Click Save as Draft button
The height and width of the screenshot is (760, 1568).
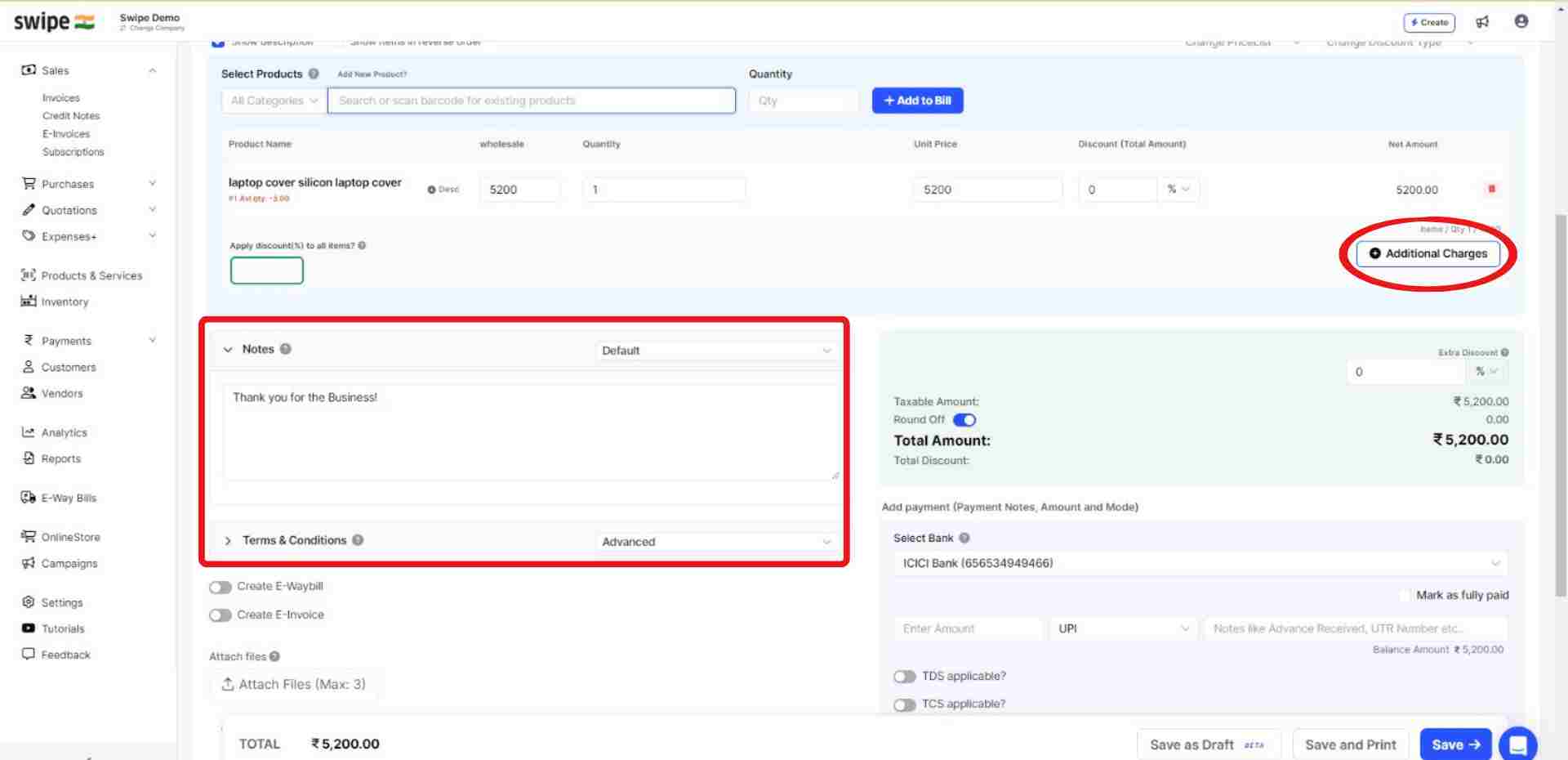pos(1208,744)
